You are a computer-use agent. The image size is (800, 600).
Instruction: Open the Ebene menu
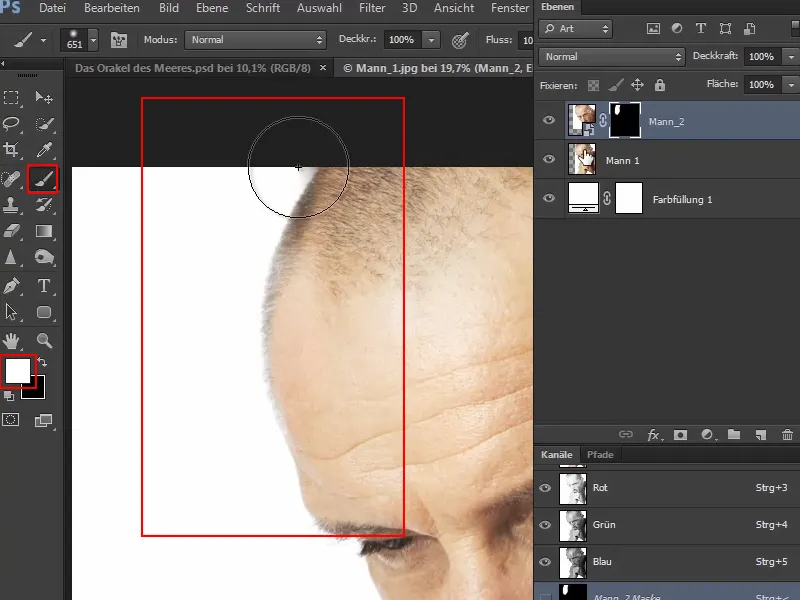[212, 8]
